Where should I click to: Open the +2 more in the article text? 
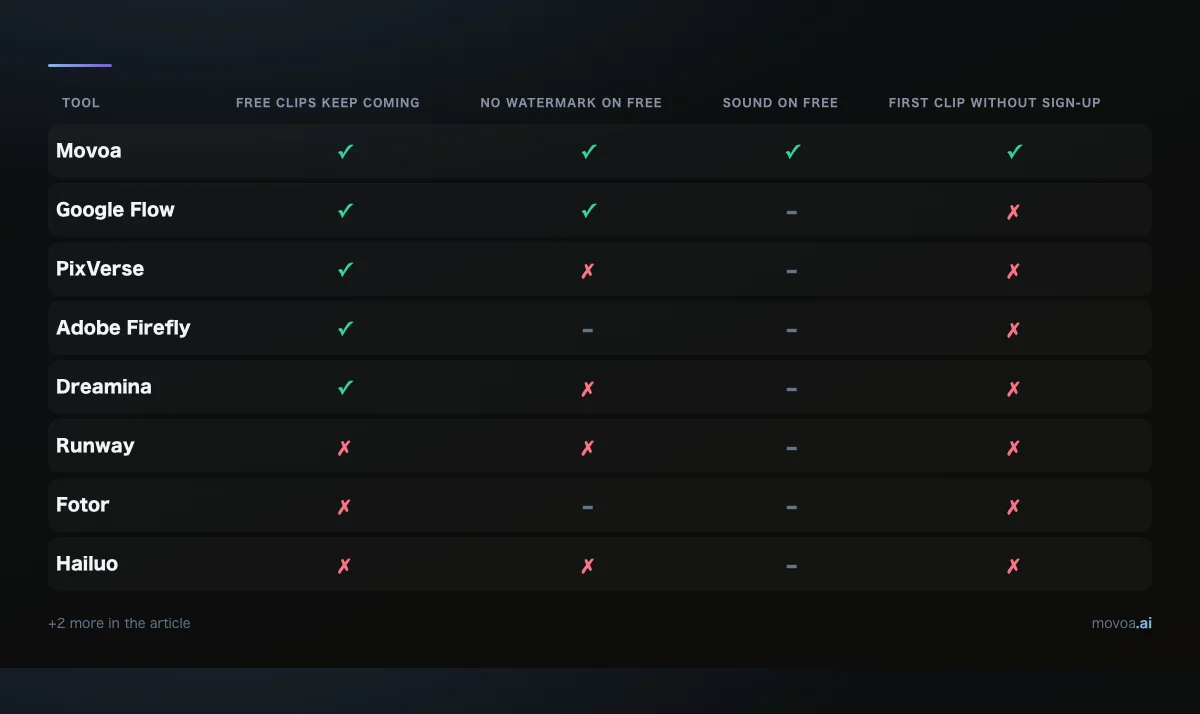pyautogui.click(x=119, y=623)
